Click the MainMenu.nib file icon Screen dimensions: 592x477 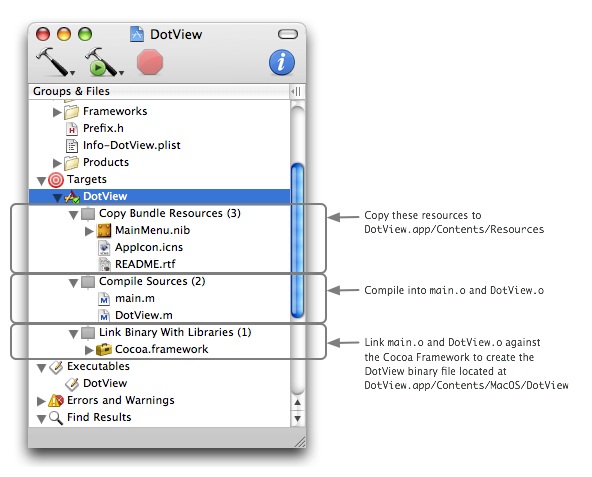pyautogui.click(x=104, y=230)
